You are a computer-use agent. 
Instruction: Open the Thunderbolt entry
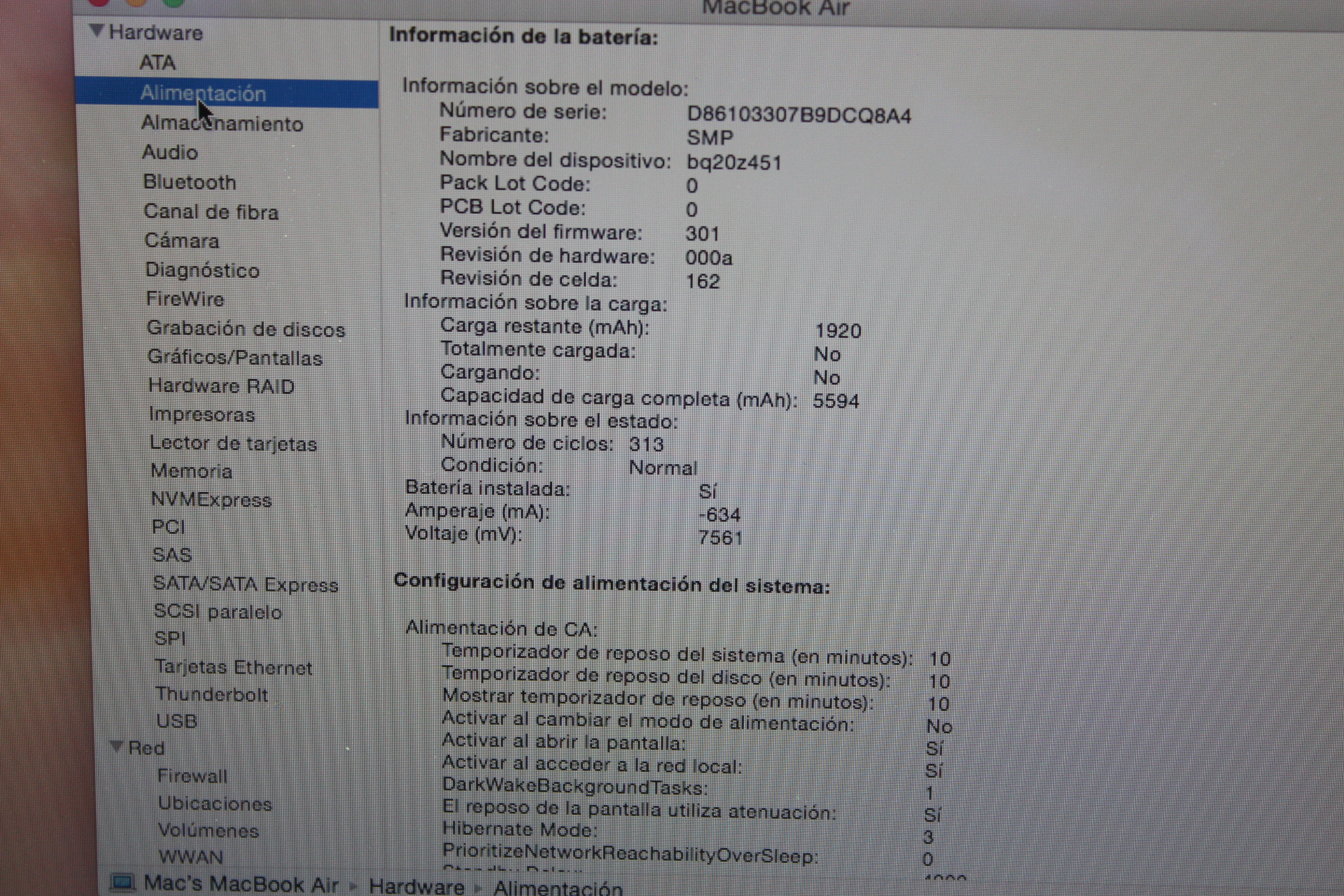click(211, 694)
